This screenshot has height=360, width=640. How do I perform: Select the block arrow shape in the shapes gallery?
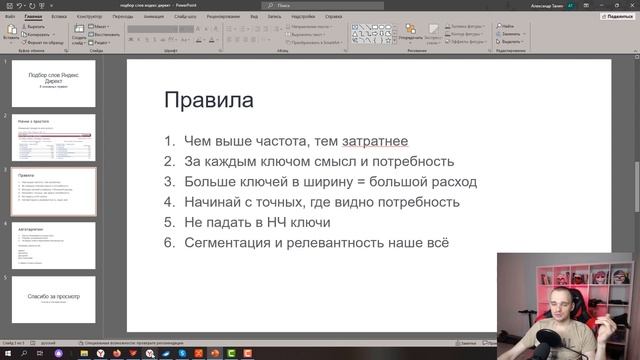click(375, 34)
